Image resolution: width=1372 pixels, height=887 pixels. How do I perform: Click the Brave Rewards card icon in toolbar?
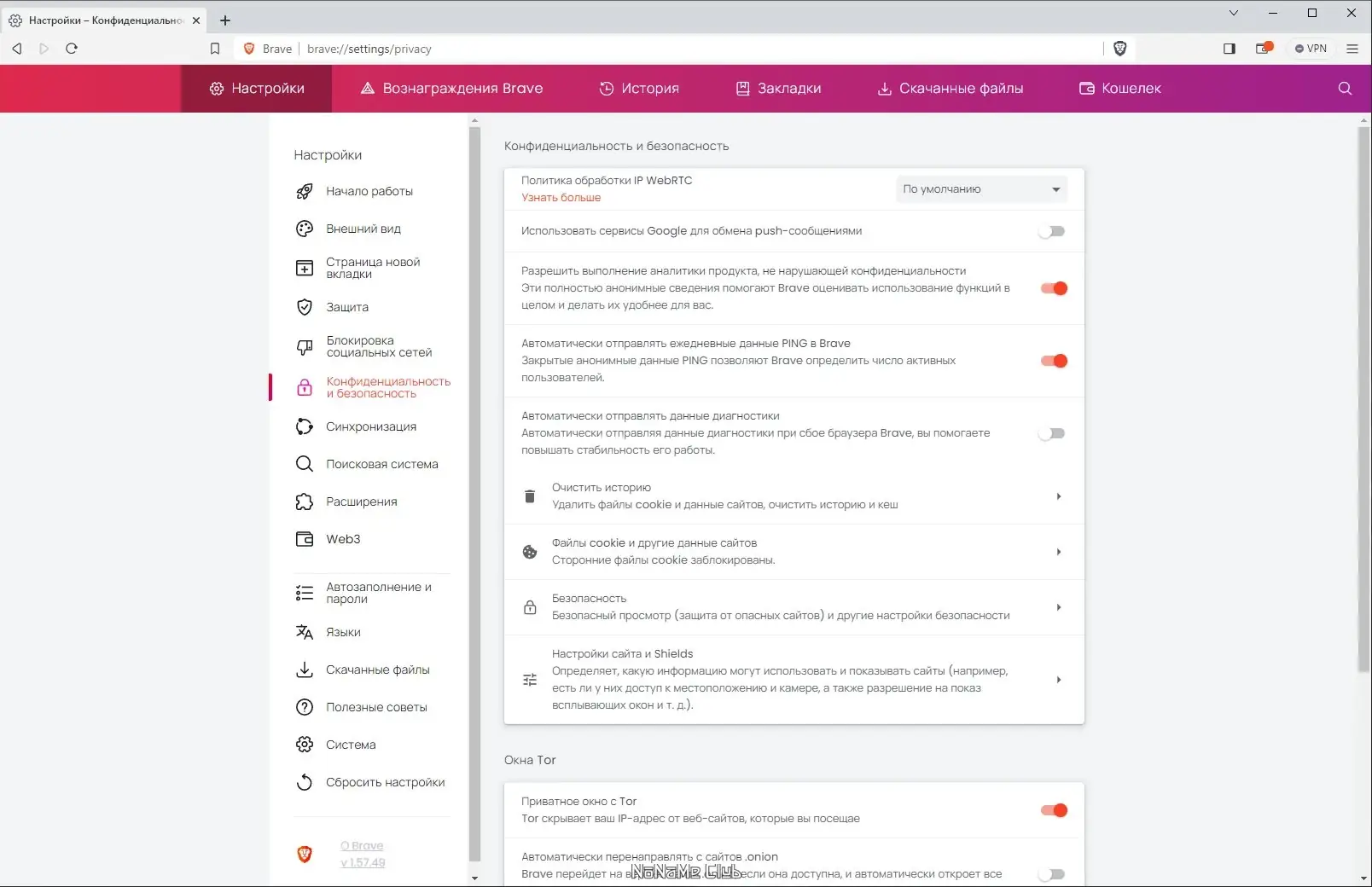pyautogui.click(x=1262, y=49)
